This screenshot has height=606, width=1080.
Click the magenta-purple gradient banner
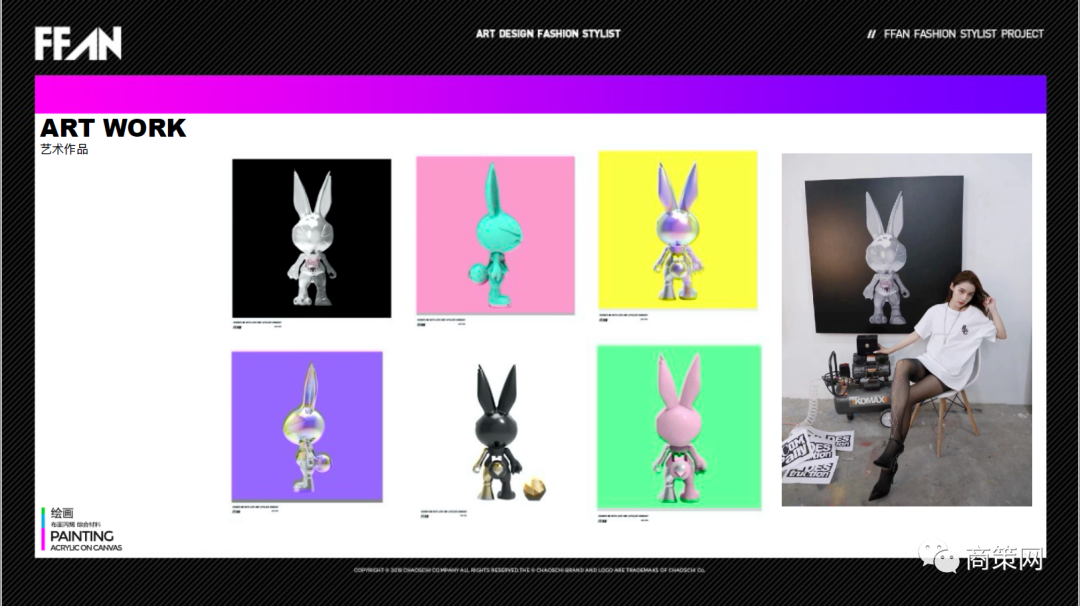coord(541,94)
